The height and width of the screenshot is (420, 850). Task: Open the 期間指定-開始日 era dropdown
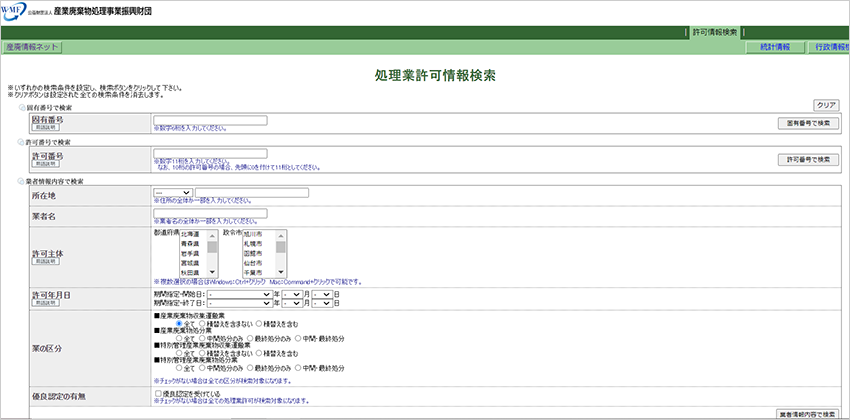pos(244,294)
